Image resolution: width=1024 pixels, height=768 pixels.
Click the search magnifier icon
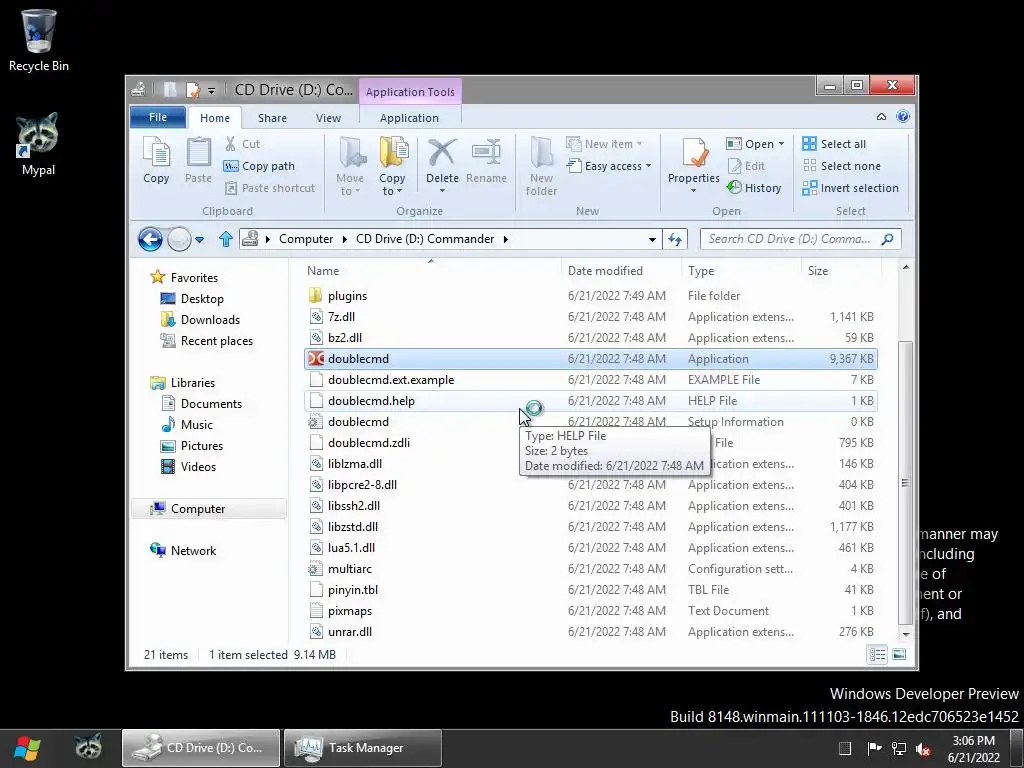click(x=887, y=239)
